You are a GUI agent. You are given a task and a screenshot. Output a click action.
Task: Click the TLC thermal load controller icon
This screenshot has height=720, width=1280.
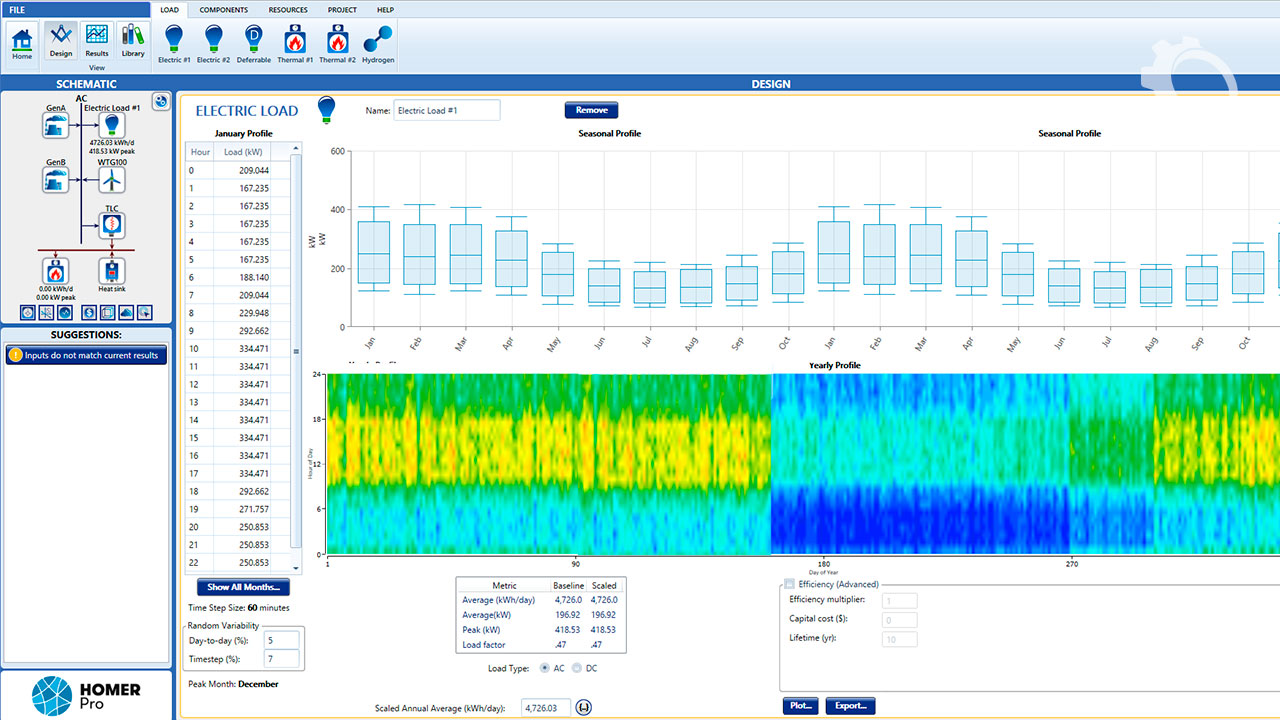click(112, 226)
